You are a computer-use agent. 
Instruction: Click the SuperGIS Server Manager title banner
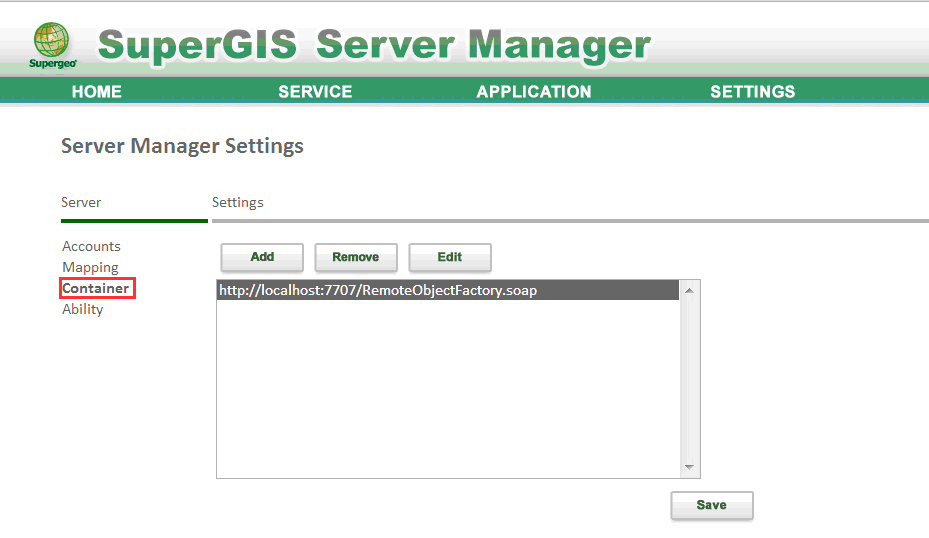pyautogui.click(x=374, y=45)
